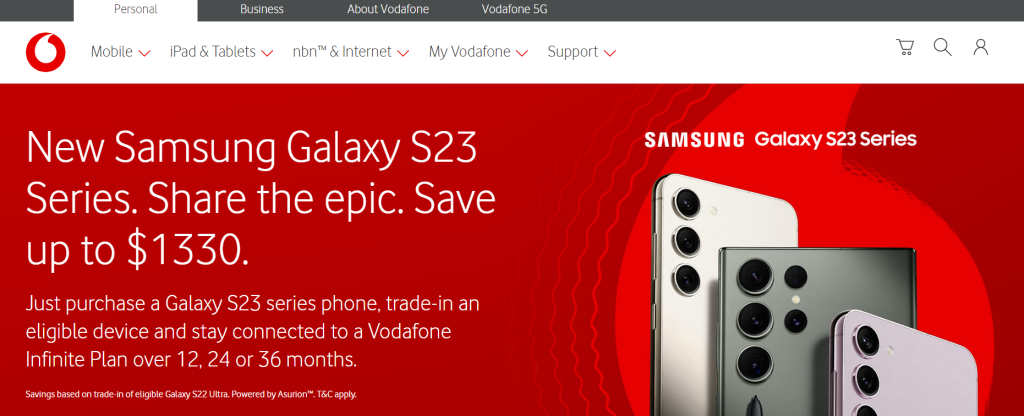Expand the Mobile dropdown menu
1024x416 pixels.
pos(121,52)
